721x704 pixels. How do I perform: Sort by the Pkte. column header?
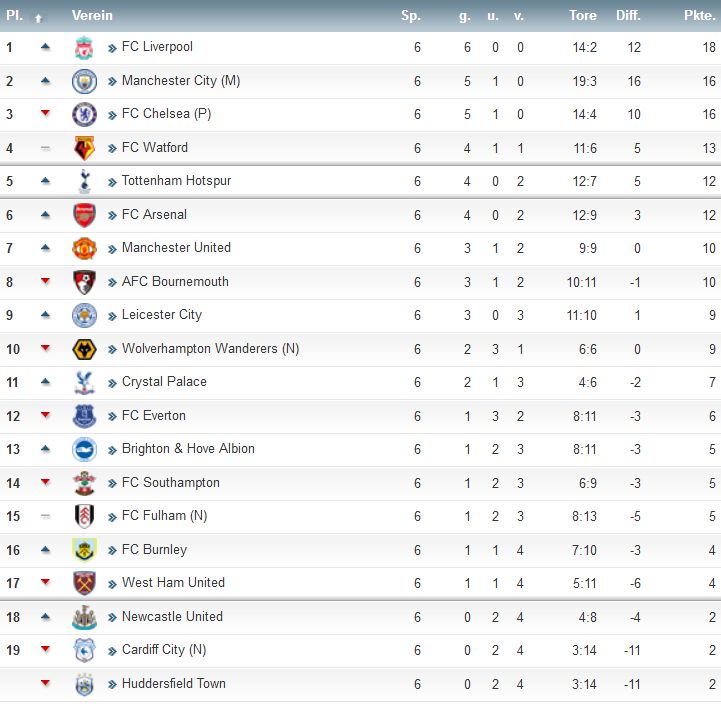click(x=699, y=15)
